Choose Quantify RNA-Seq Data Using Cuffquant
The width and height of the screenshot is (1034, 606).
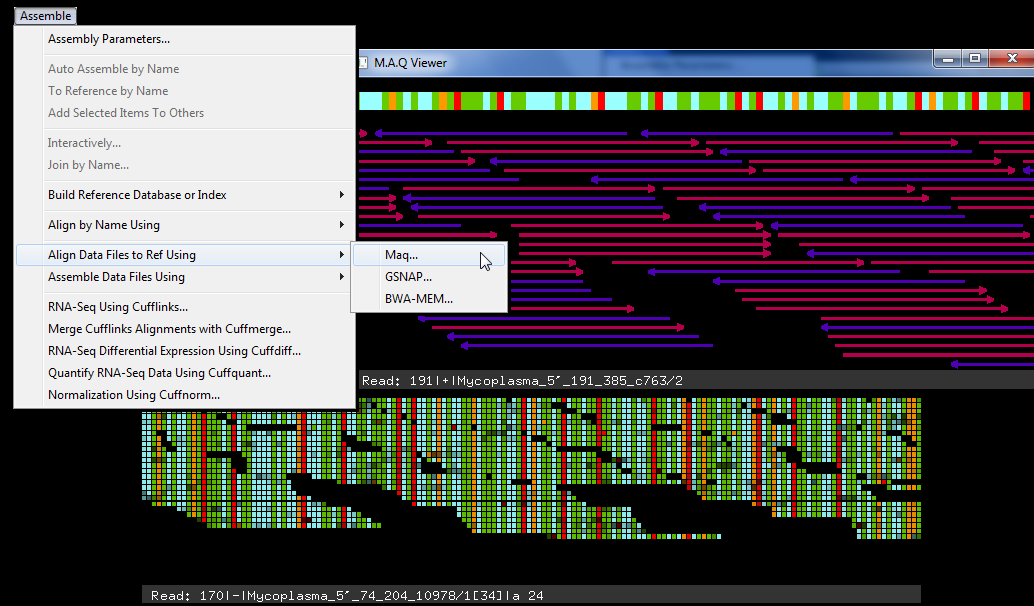point(159,373)
